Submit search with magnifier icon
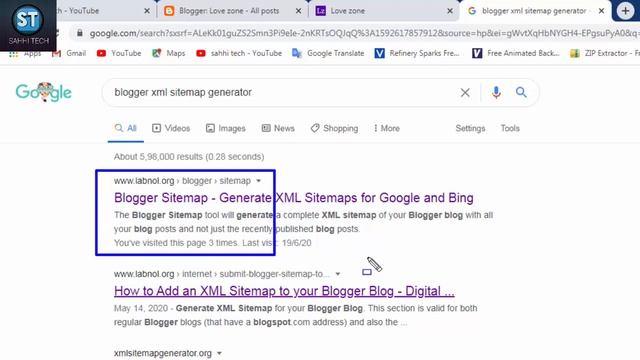 point(521,92)
